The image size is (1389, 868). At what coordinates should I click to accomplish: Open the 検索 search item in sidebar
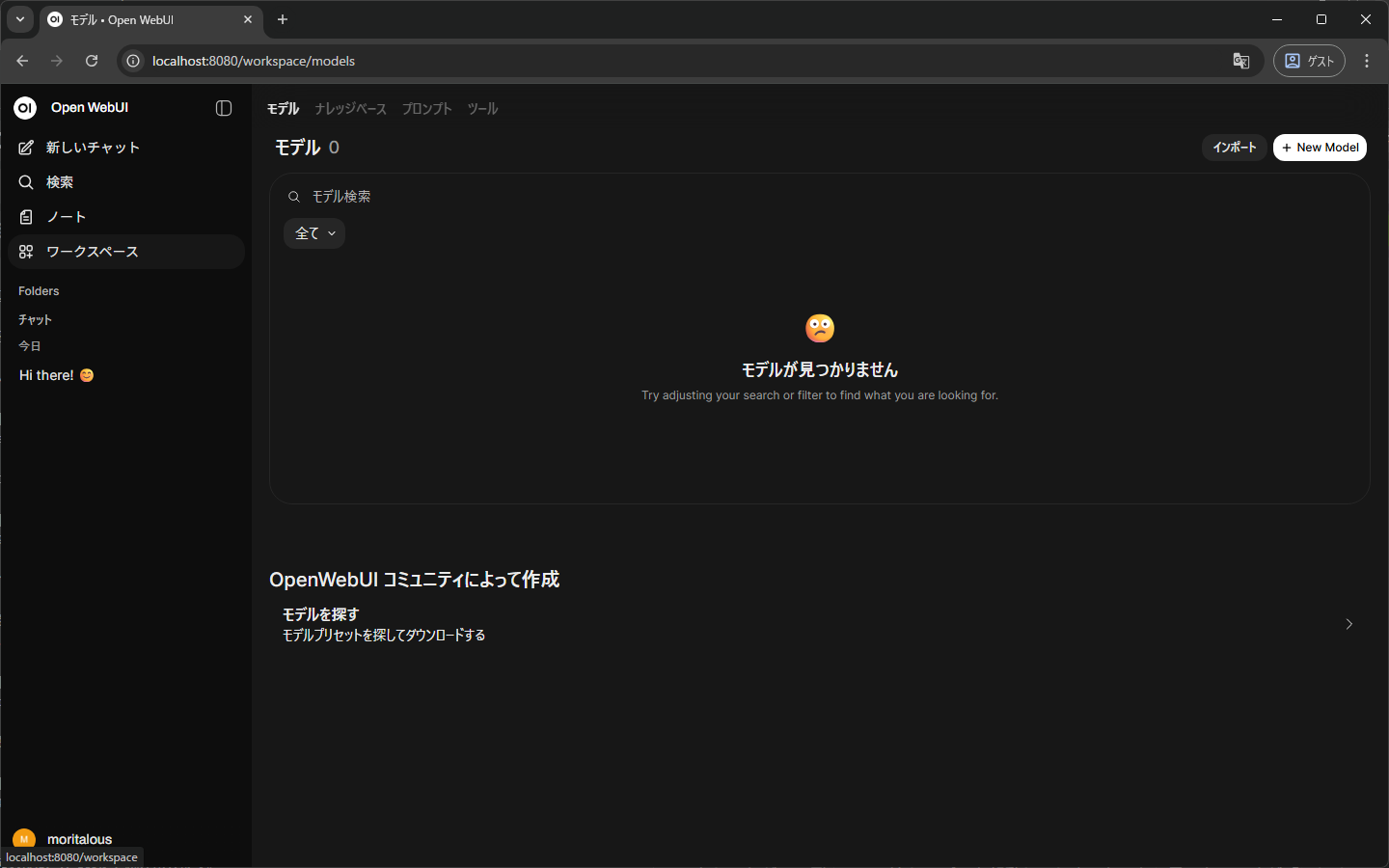click(x=125, y=182)
